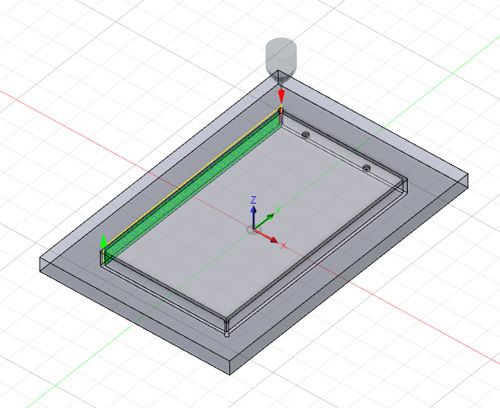
Task: Click the small sphere at bottom pocket corner
Action: pos(227,335)
